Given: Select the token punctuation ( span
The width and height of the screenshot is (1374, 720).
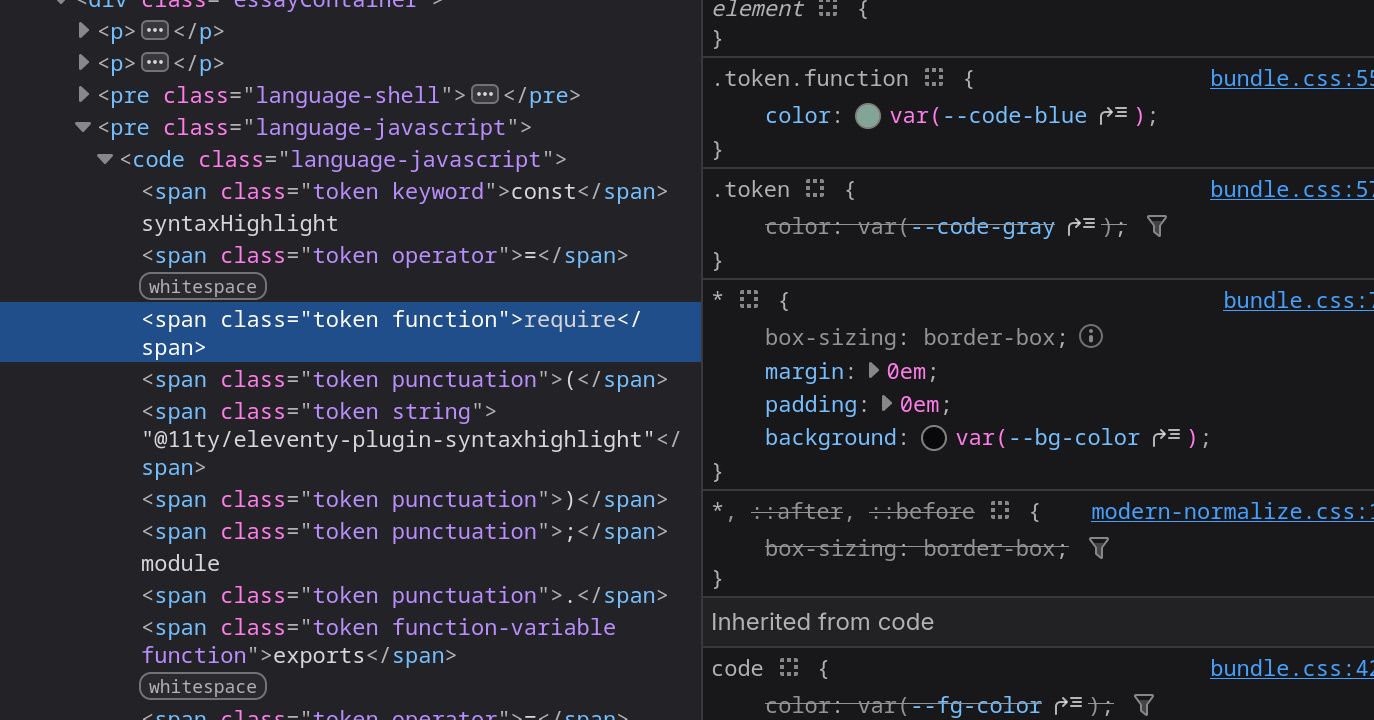Looking at the screenshot, I should 405,379.
